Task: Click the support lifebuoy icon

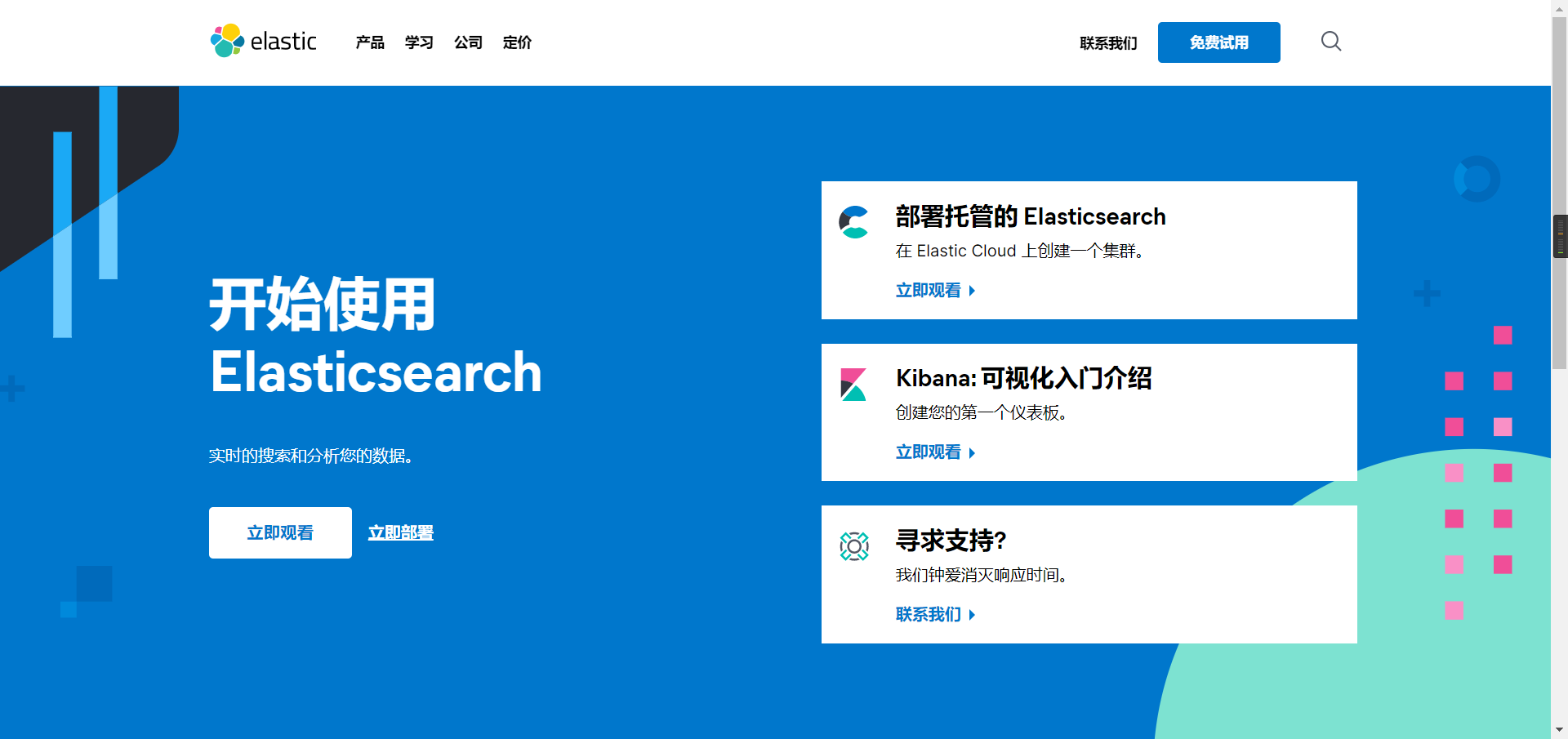Action: point(854,546)
